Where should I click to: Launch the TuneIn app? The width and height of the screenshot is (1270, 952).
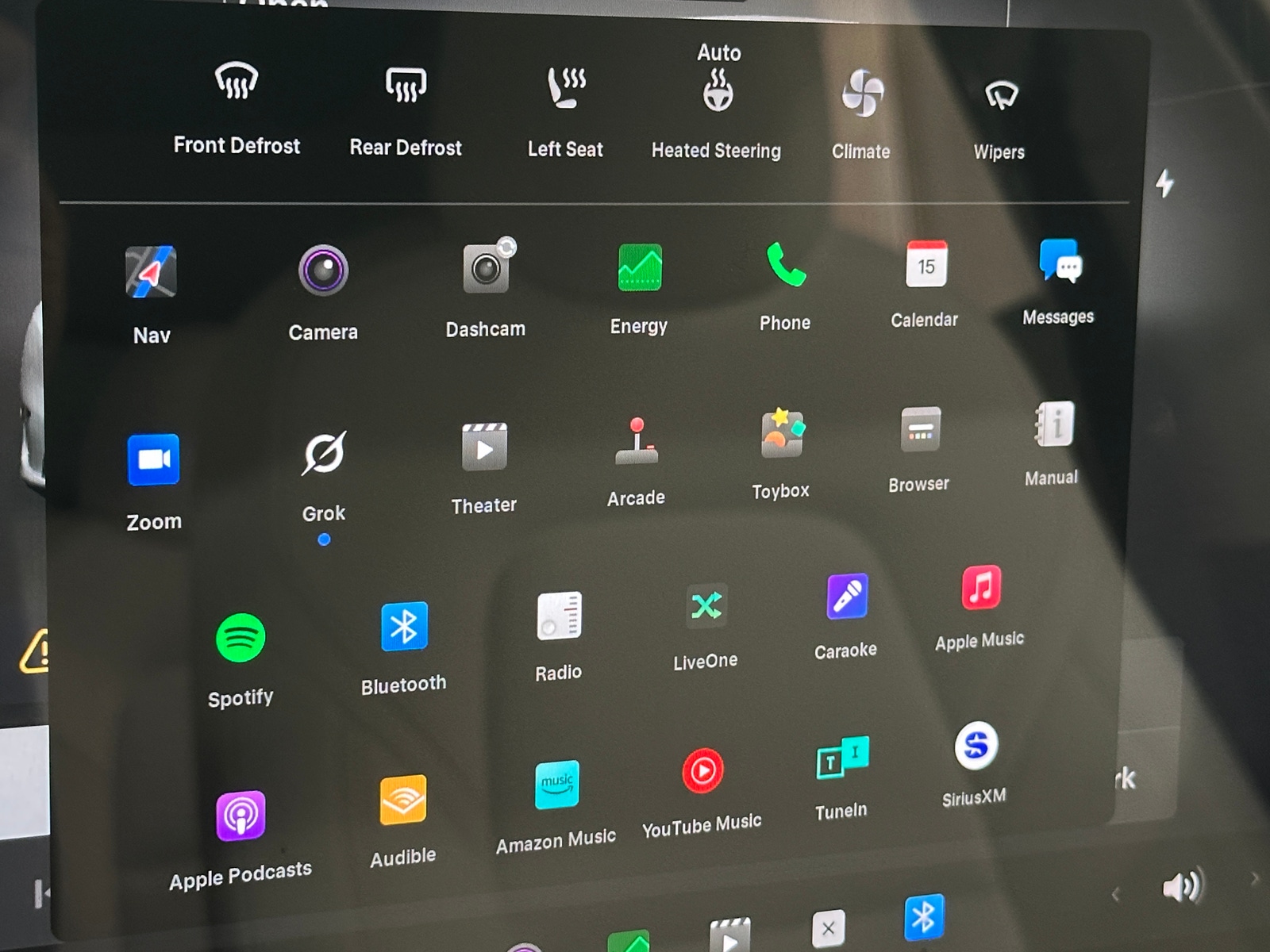tap(843, 758)
